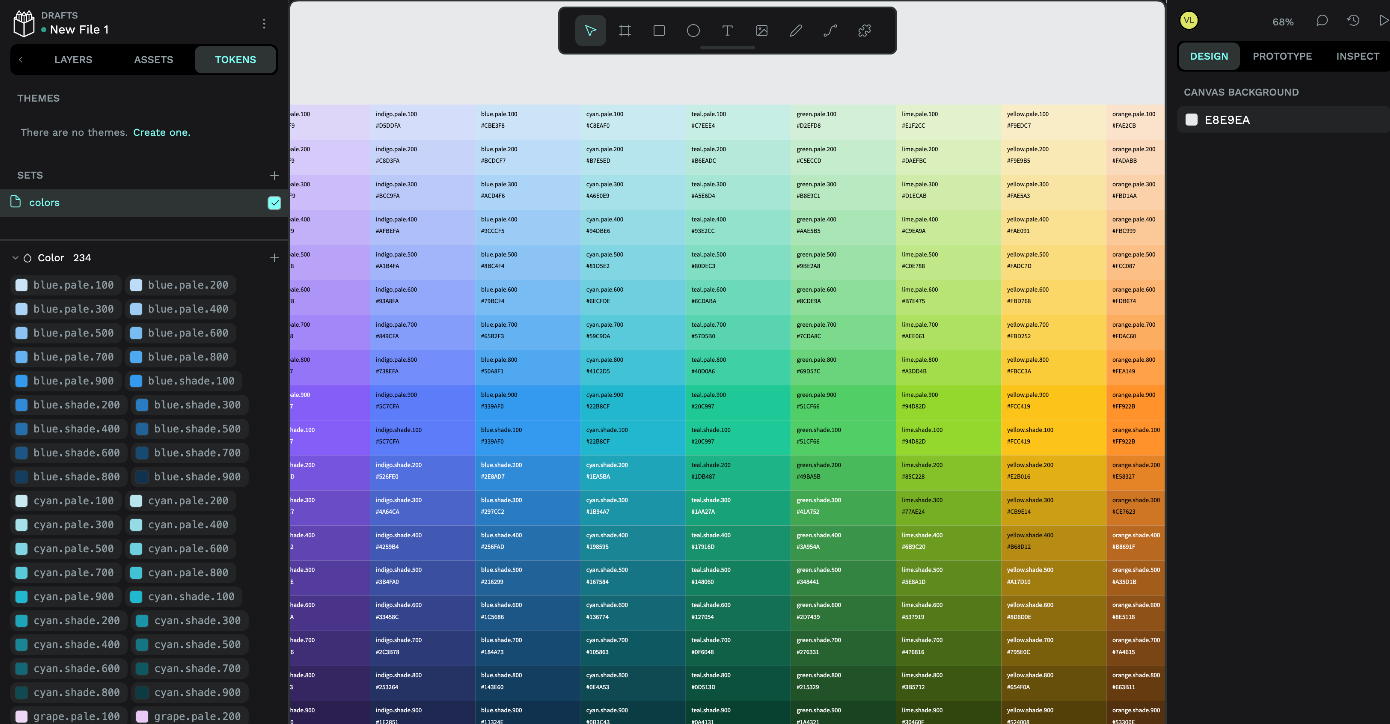Select the blue.pale.500 token
This screenshot has width=1390, height=724.
point(66,333)
